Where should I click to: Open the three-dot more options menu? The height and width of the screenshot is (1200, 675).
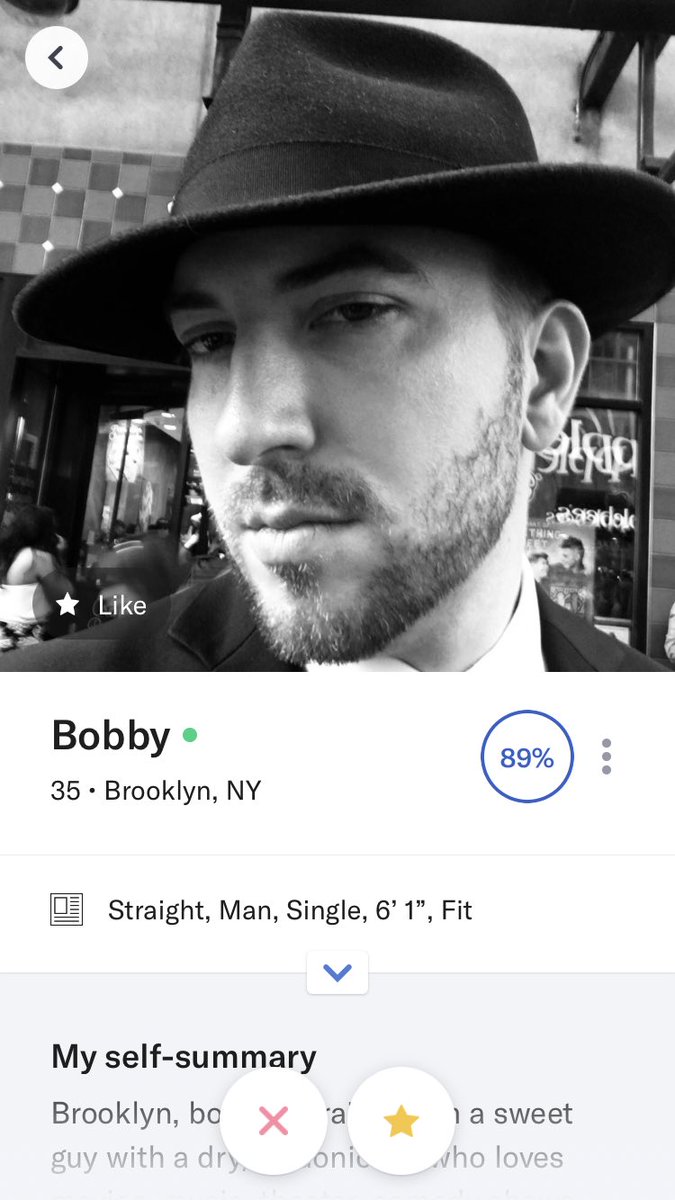tap(606, 757)
